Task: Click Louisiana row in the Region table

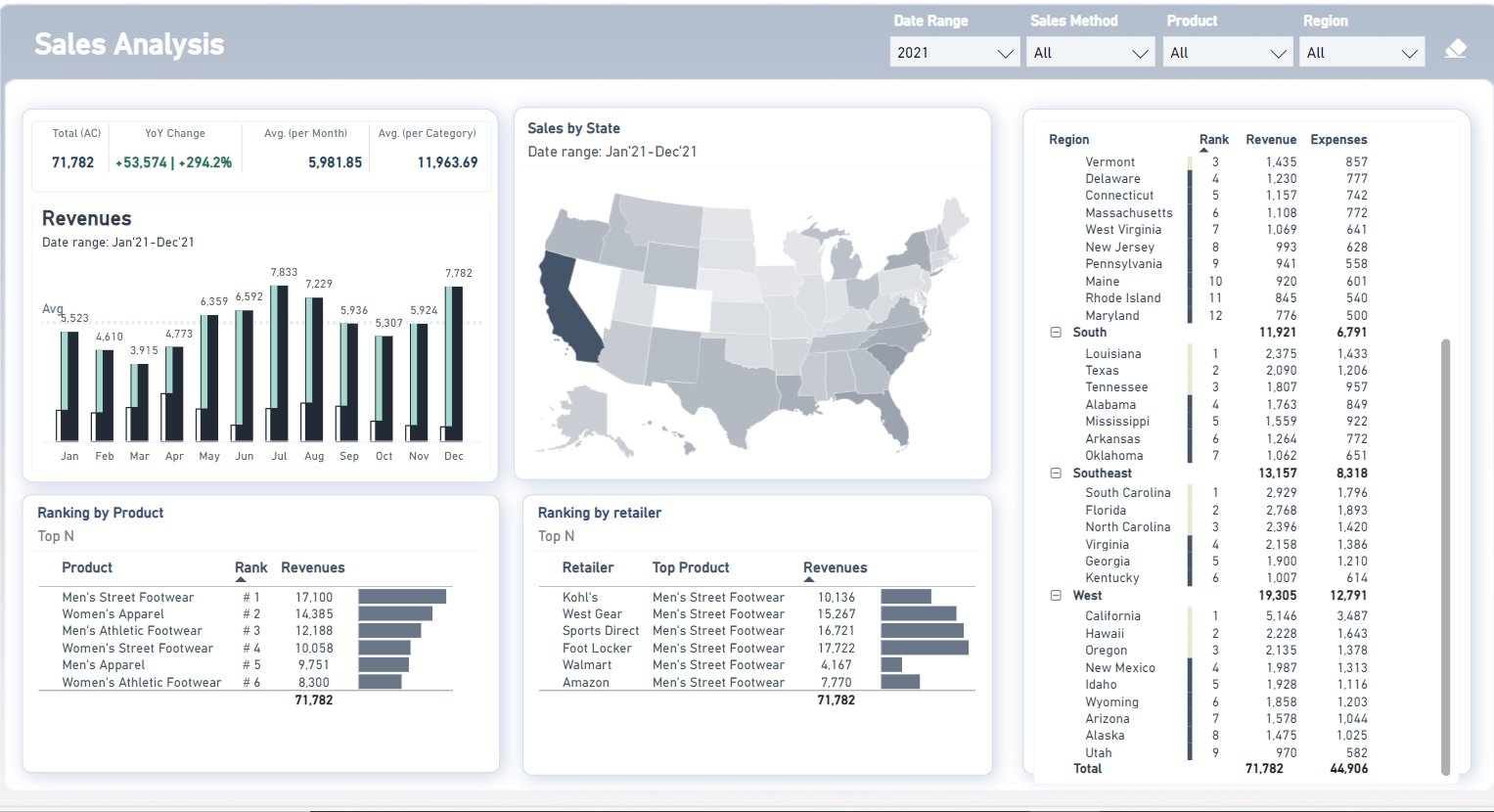Action: pyautogui.click(x=1112, y=354)
